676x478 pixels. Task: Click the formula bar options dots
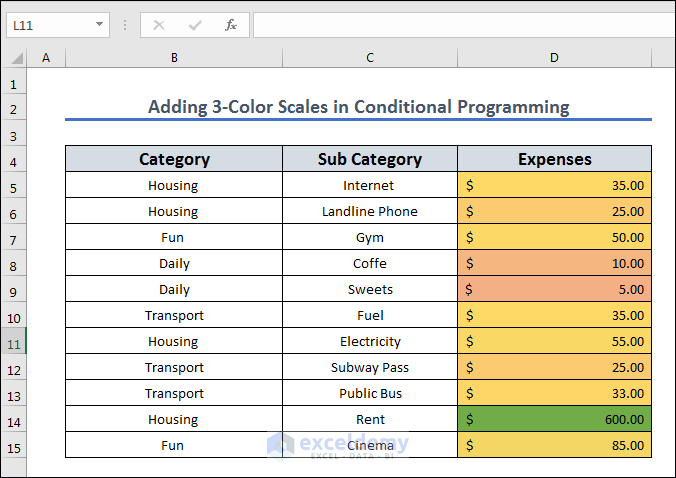click(x=125, y=25)
